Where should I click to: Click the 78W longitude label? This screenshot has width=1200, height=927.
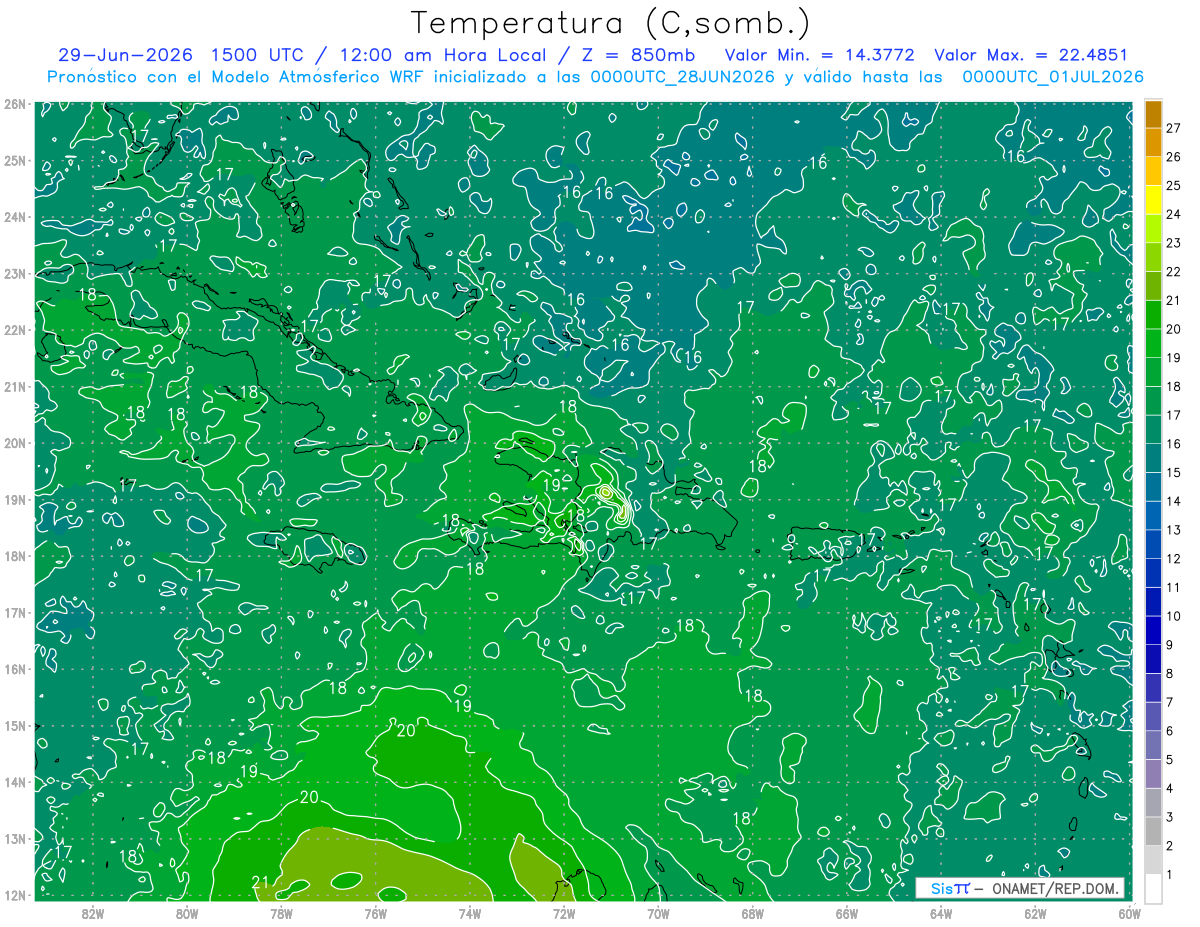(x=281, y=913)
